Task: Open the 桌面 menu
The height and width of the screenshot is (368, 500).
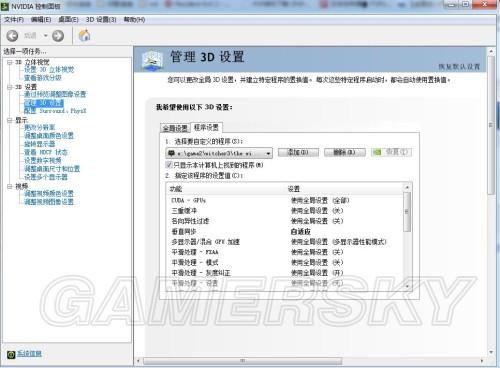Action: tap(68, 20)
